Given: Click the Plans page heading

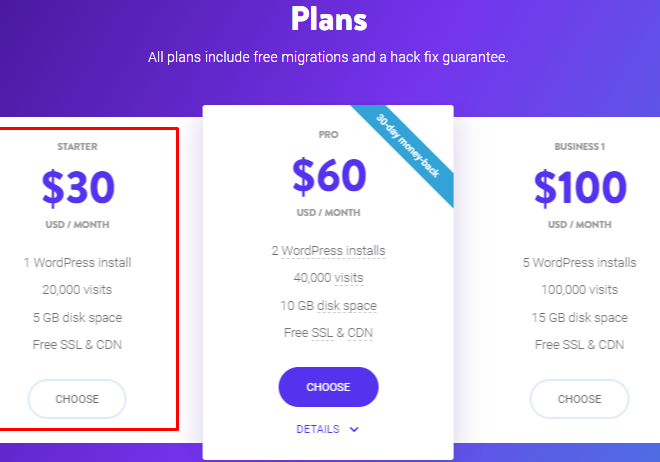Looking at the screenshot, I should [329, 19].
